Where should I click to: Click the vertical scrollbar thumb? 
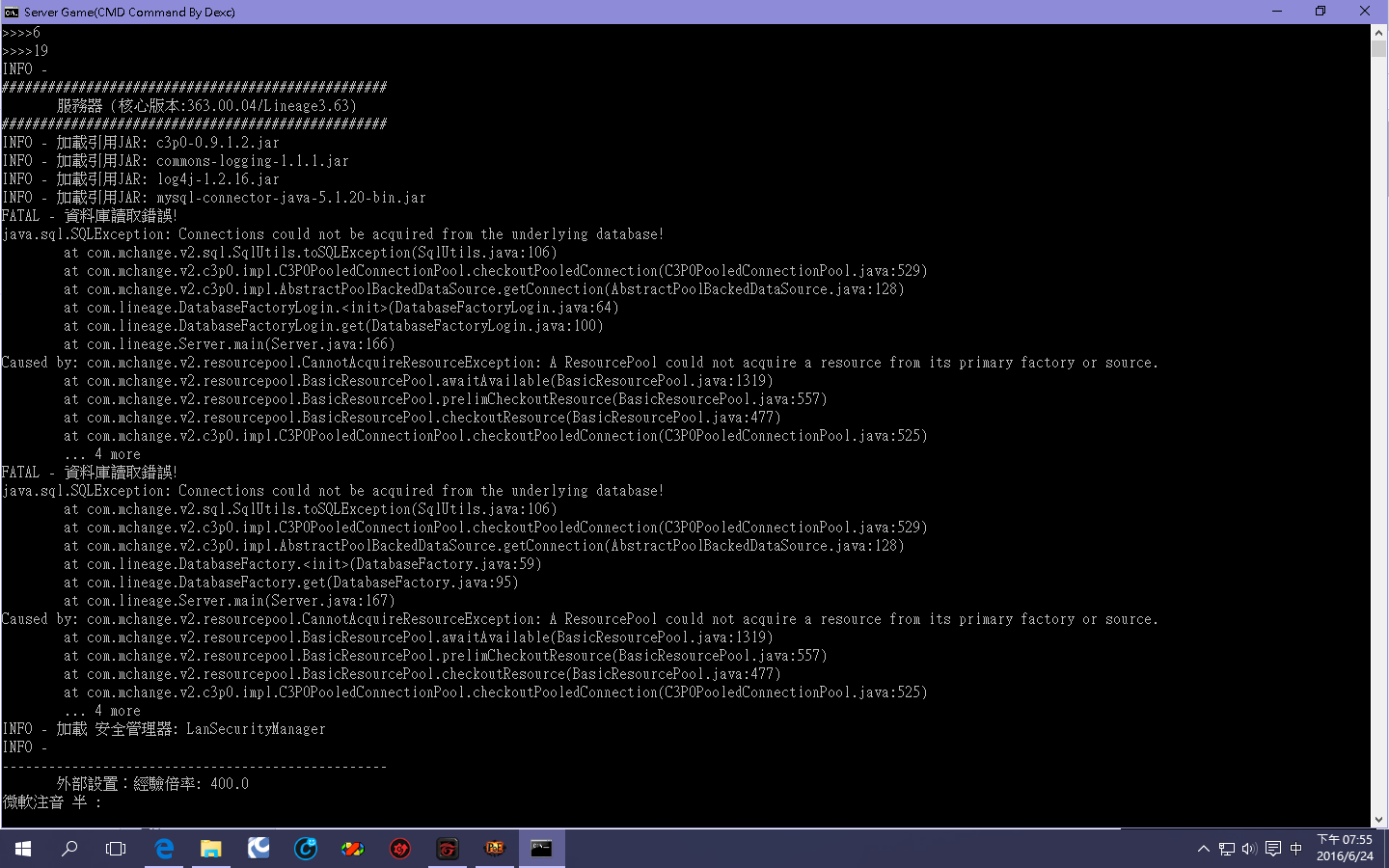(1378, 49)
